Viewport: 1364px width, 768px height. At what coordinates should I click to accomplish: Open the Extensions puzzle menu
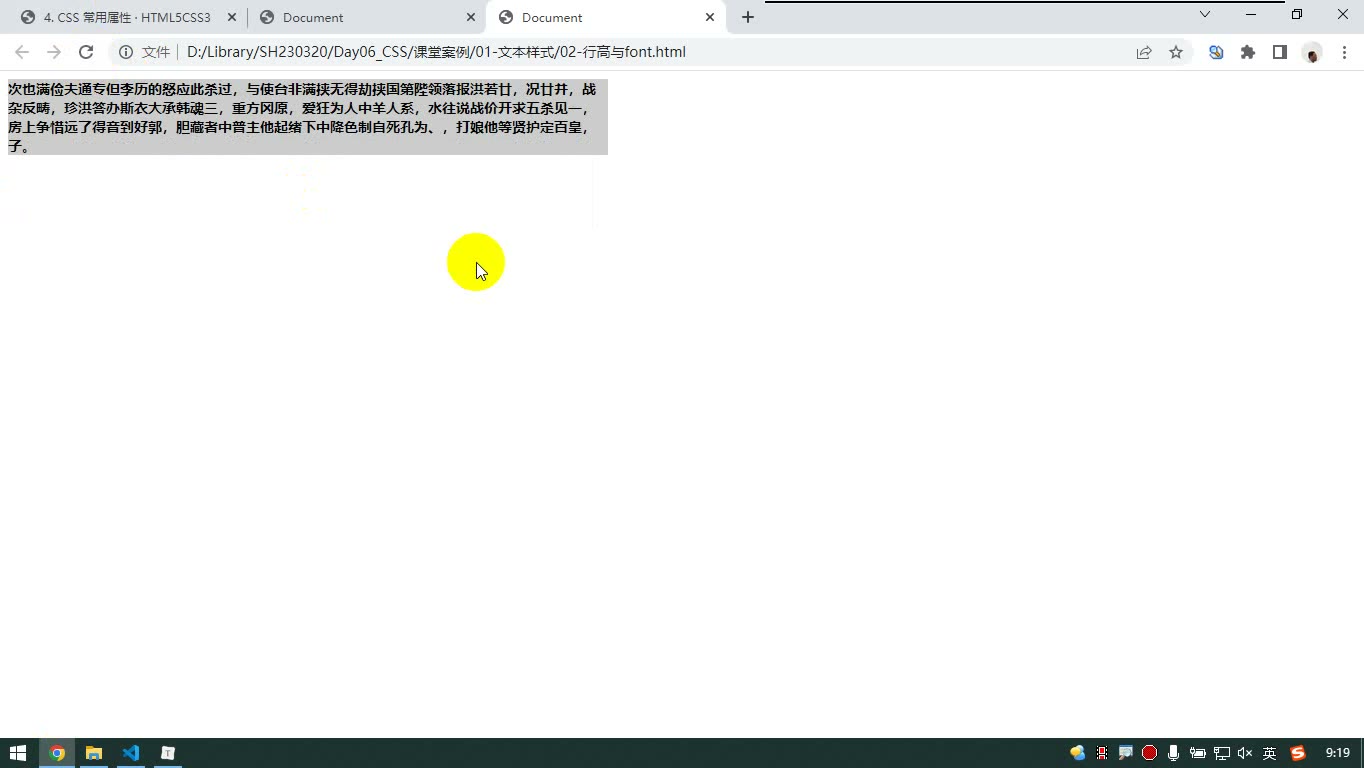pos(1248,52)
